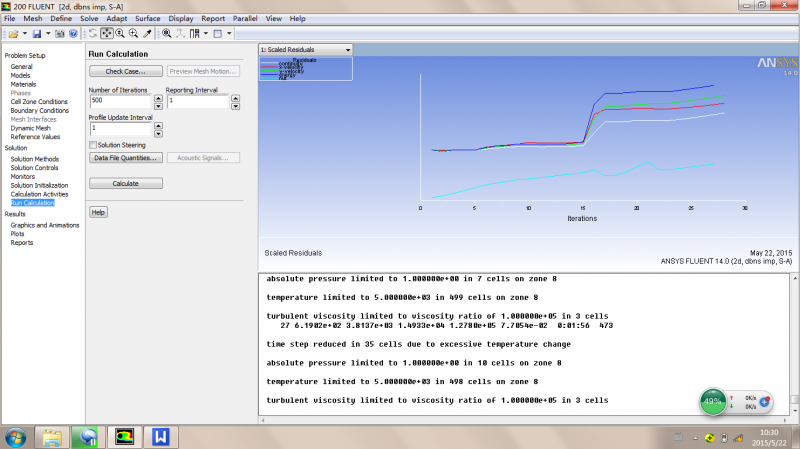Click the camera save-picture icon
Screen dimensions: 800x449
point(60,34)
